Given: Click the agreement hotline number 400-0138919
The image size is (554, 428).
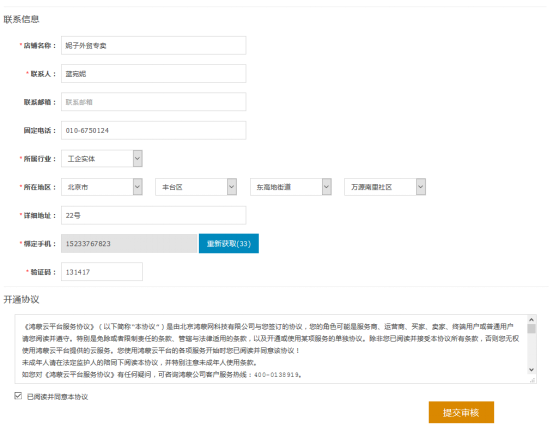Looking at the screenshot, I should tap(277, 375).
